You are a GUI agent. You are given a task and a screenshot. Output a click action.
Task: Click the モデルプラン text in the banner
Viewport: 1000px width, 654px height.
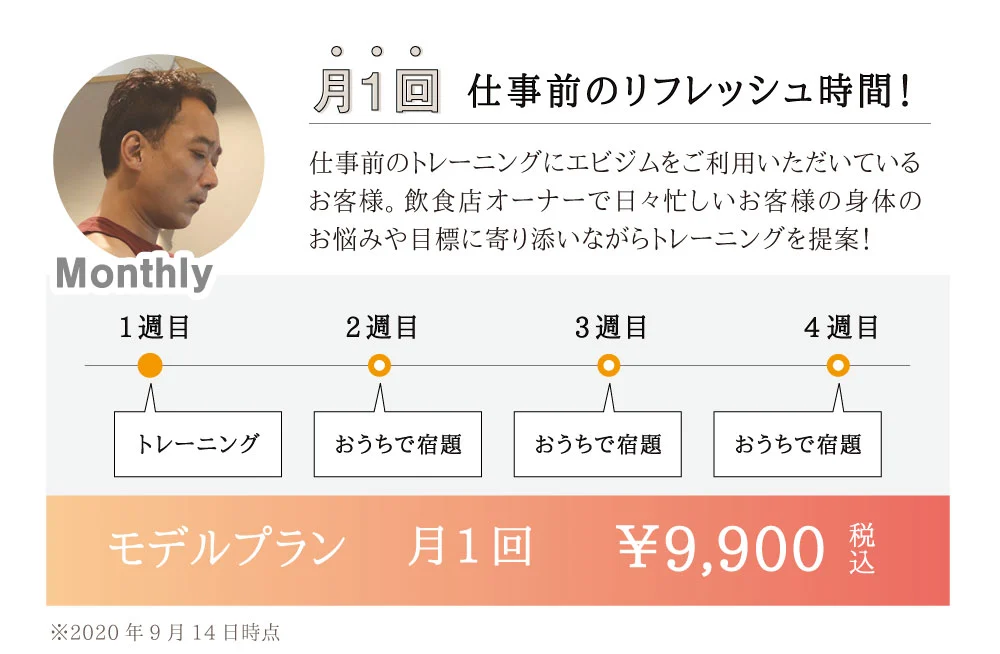tap(226, 549)
